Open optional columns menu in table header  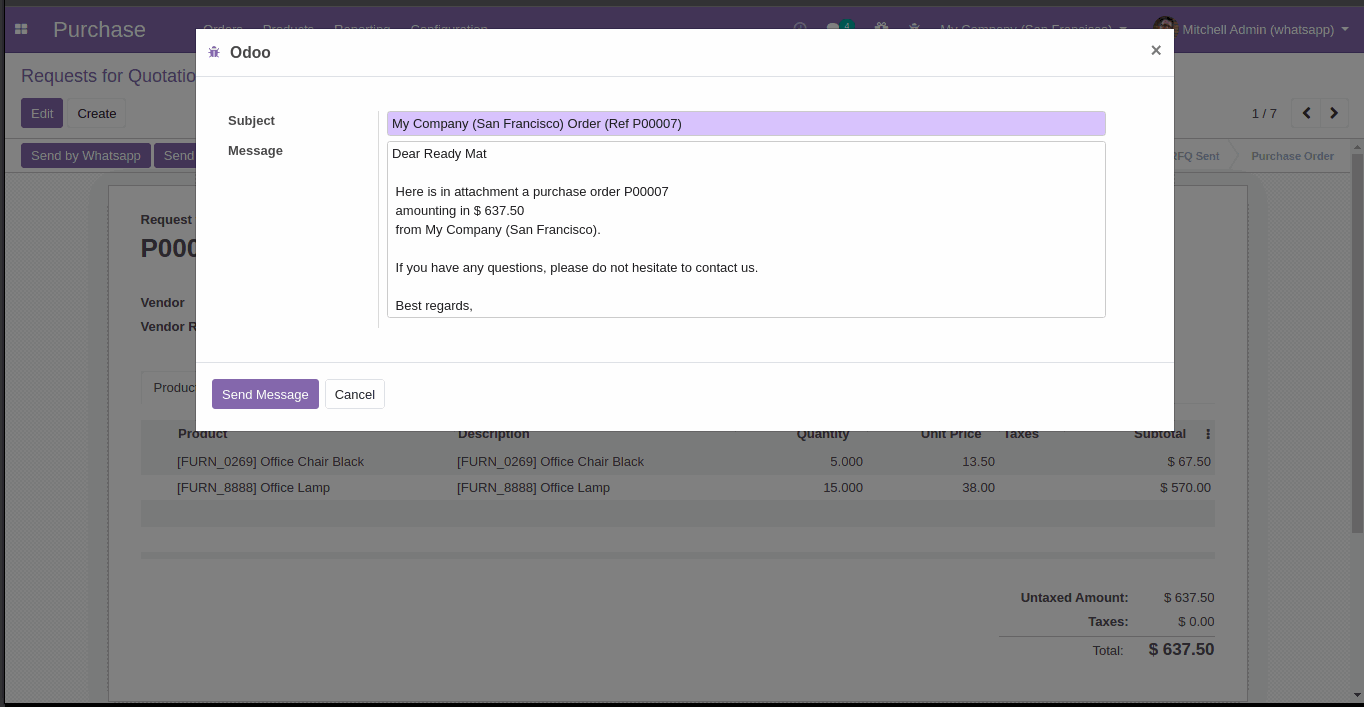coord(1208,434)
